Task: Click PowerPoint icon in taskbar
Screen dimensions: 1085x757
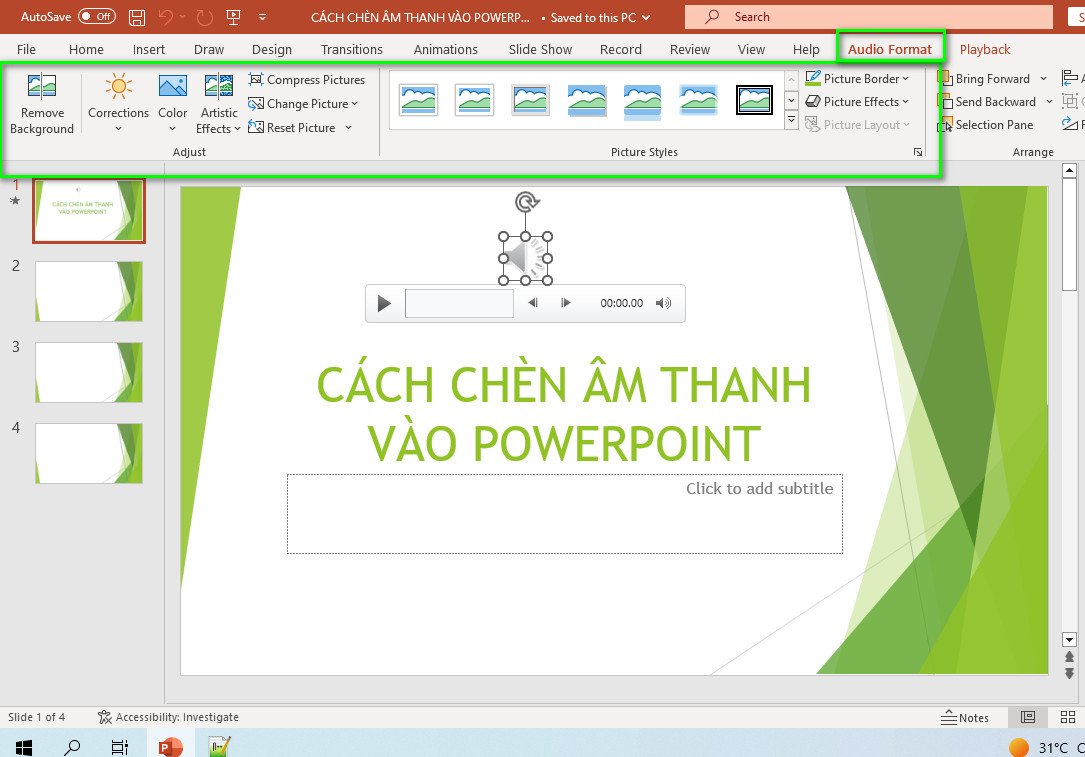Action: (169, 747)
